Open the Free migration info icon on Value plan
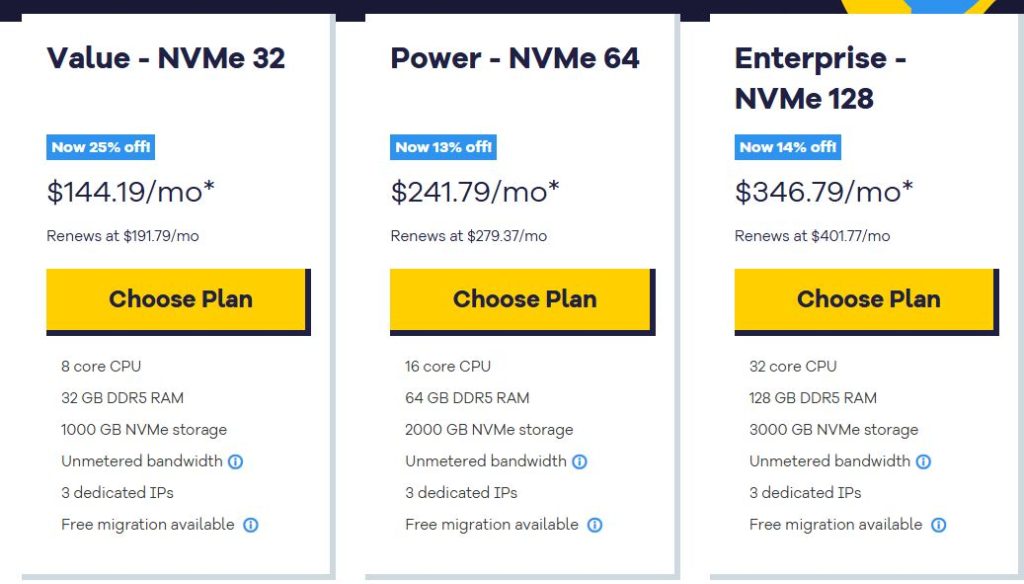 point(251,524)
